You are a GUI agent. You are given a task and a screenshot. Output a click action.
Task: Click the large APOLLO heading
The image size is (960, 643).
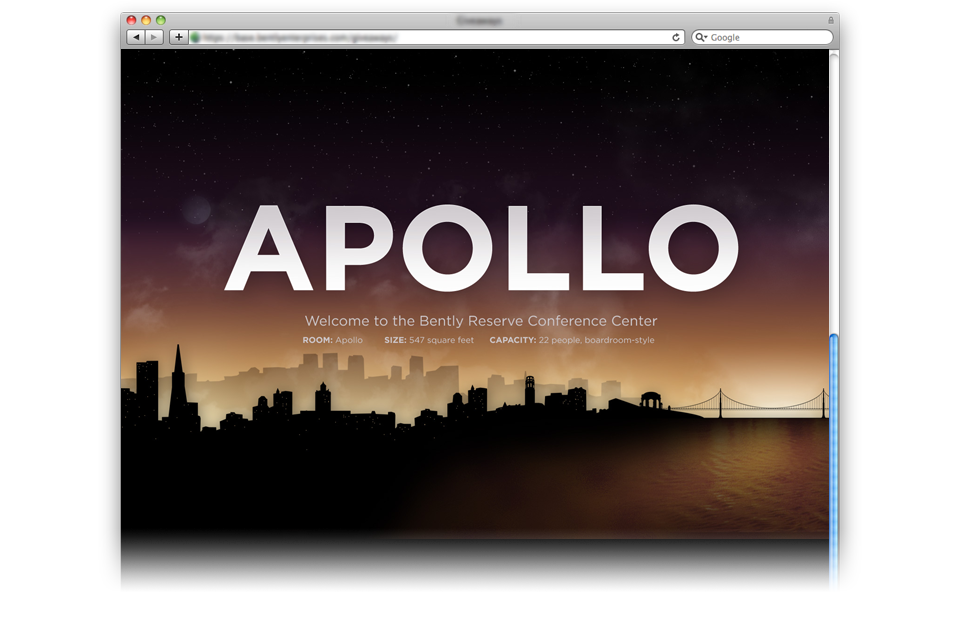point(482,248)
